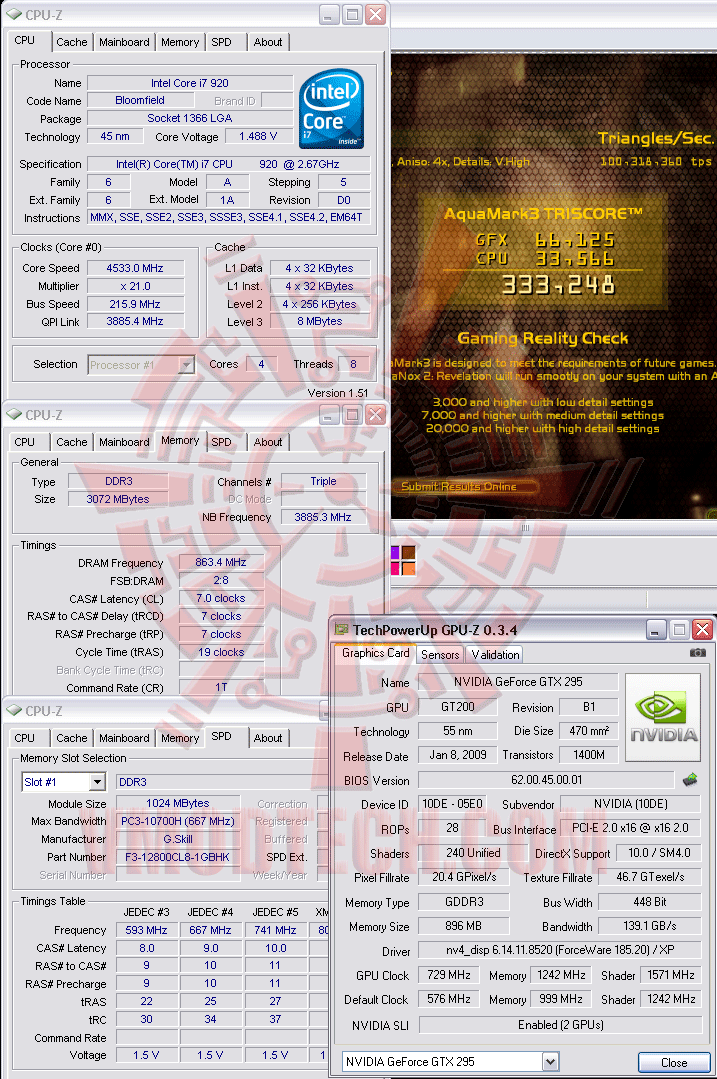The image size is (717, 1079).
Task: Click the Multiplier value x 21.0
Action: [x=135, y=286]
